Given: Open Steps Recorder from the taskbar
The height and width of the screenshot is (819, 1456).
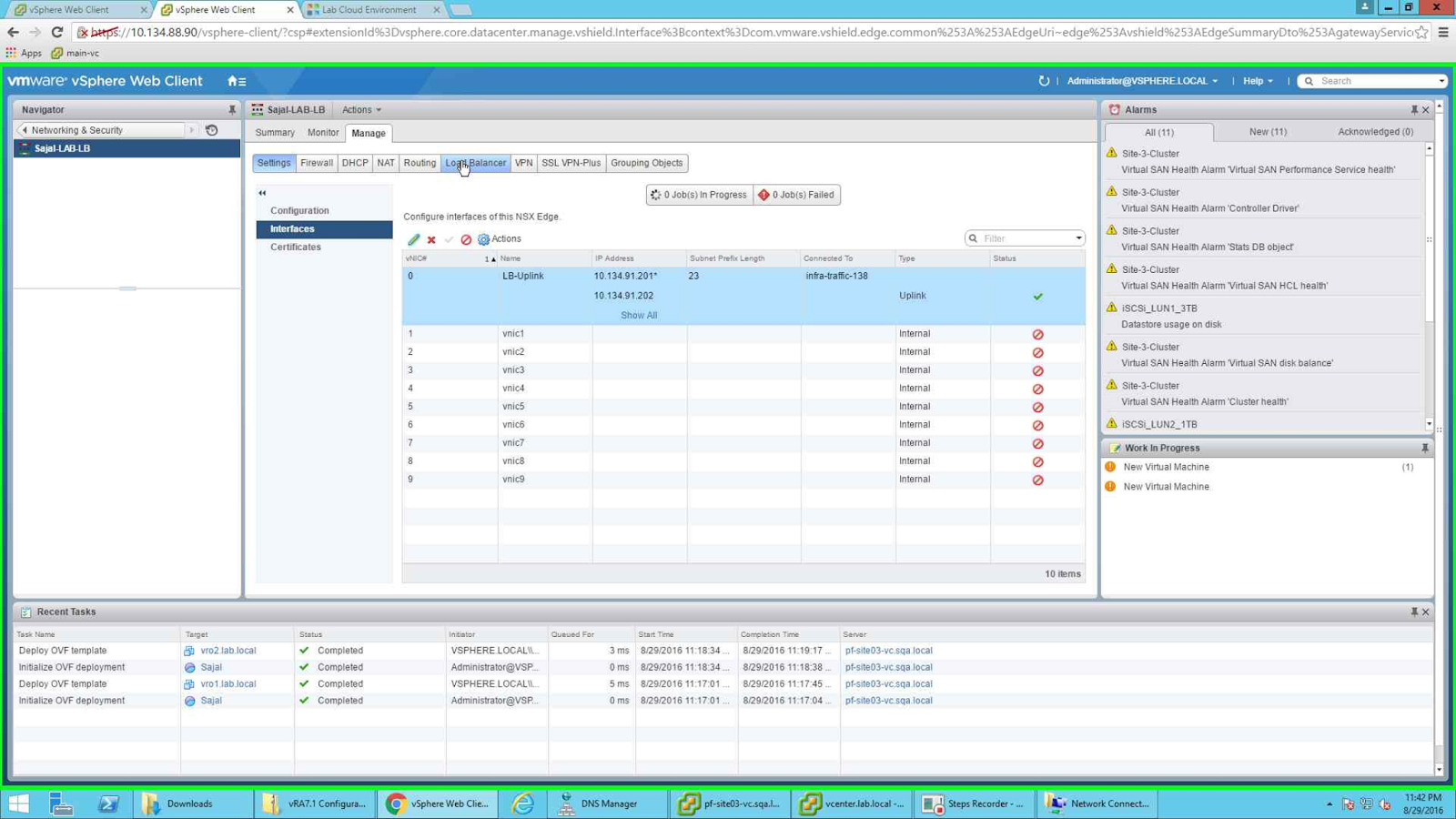Looking at the screenshot, I should (973, 804).
